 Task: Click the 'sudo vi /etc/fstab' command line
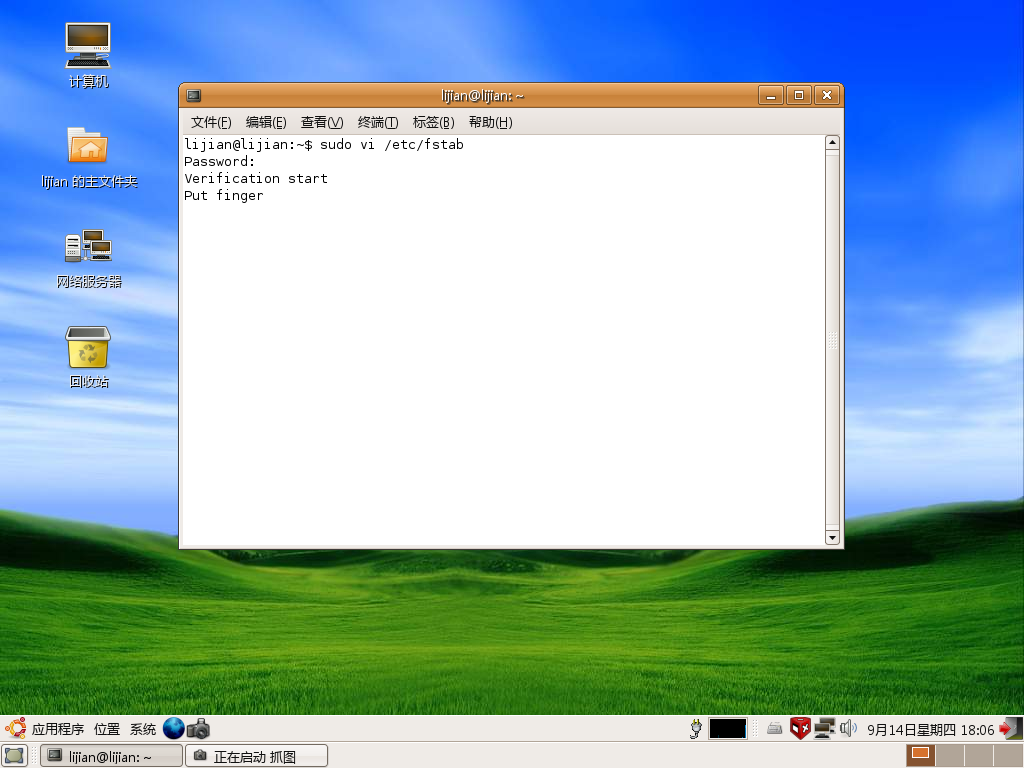pyautogui.click(x=392, y=144)
